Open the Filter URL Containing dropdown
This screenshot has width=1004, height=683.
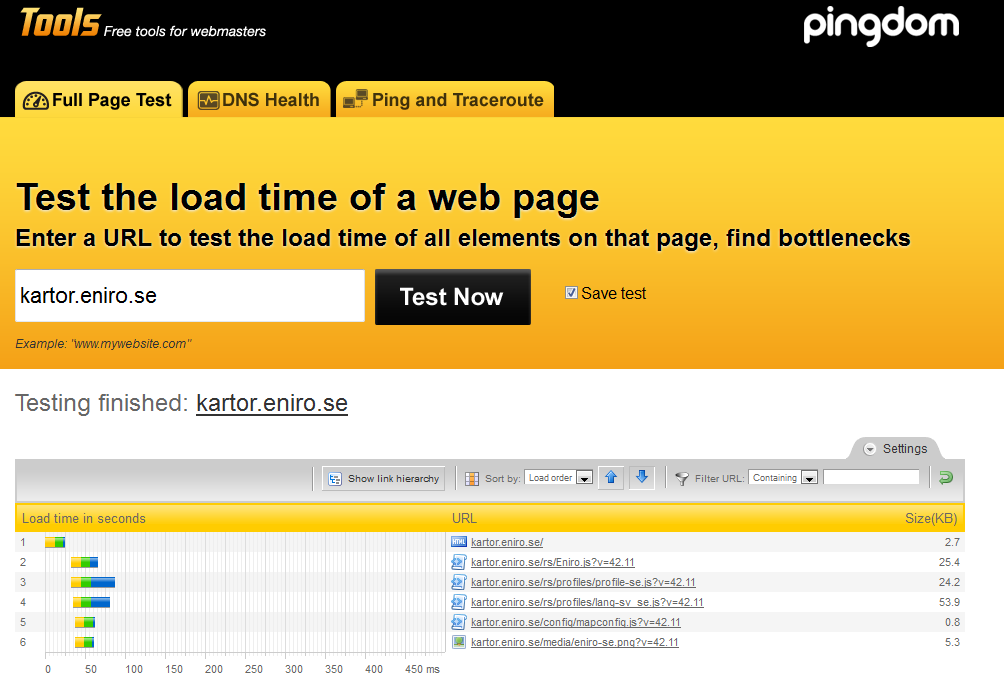pos(783,478)
